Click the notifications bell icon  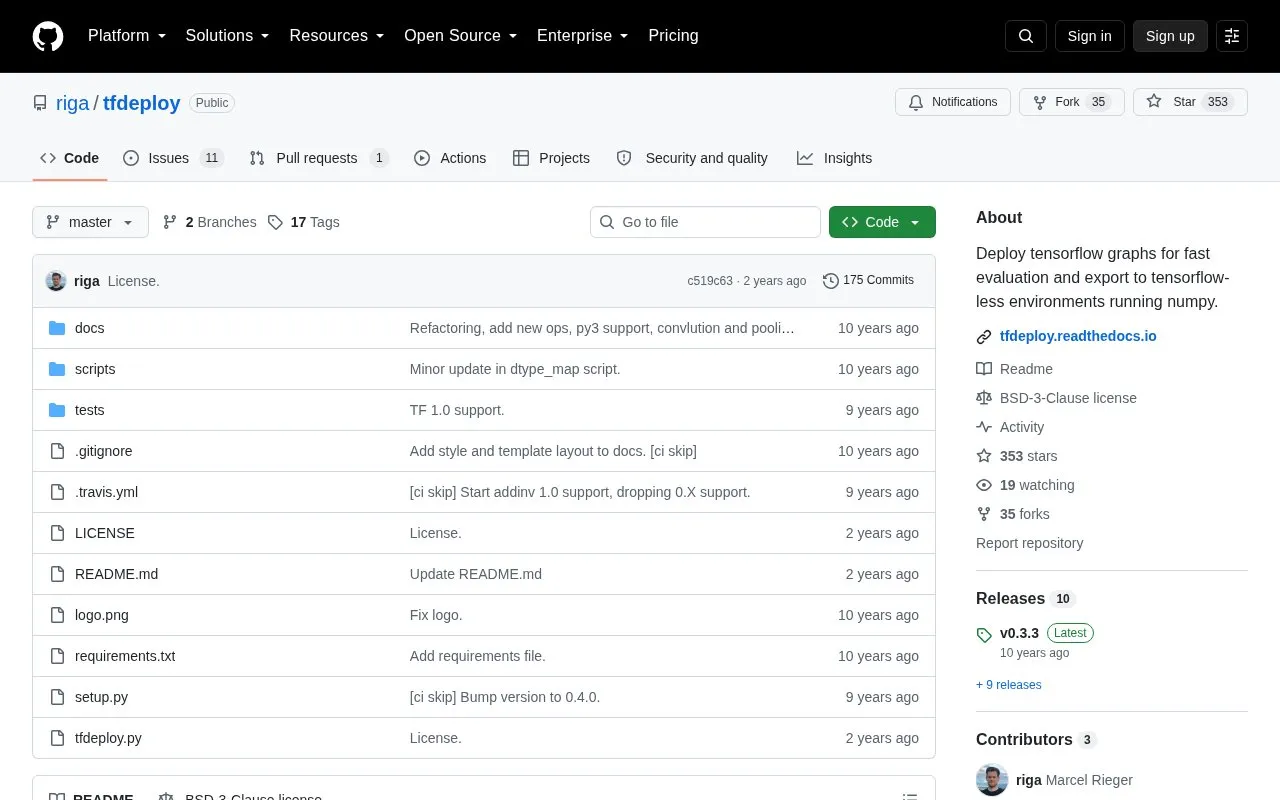click(916, 102)
